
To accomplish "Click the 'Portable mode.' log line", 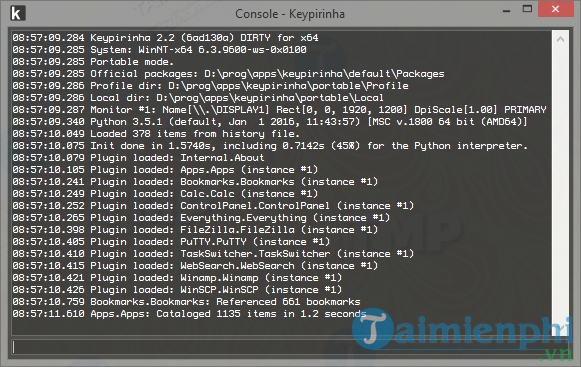I will tap(93, 62).
